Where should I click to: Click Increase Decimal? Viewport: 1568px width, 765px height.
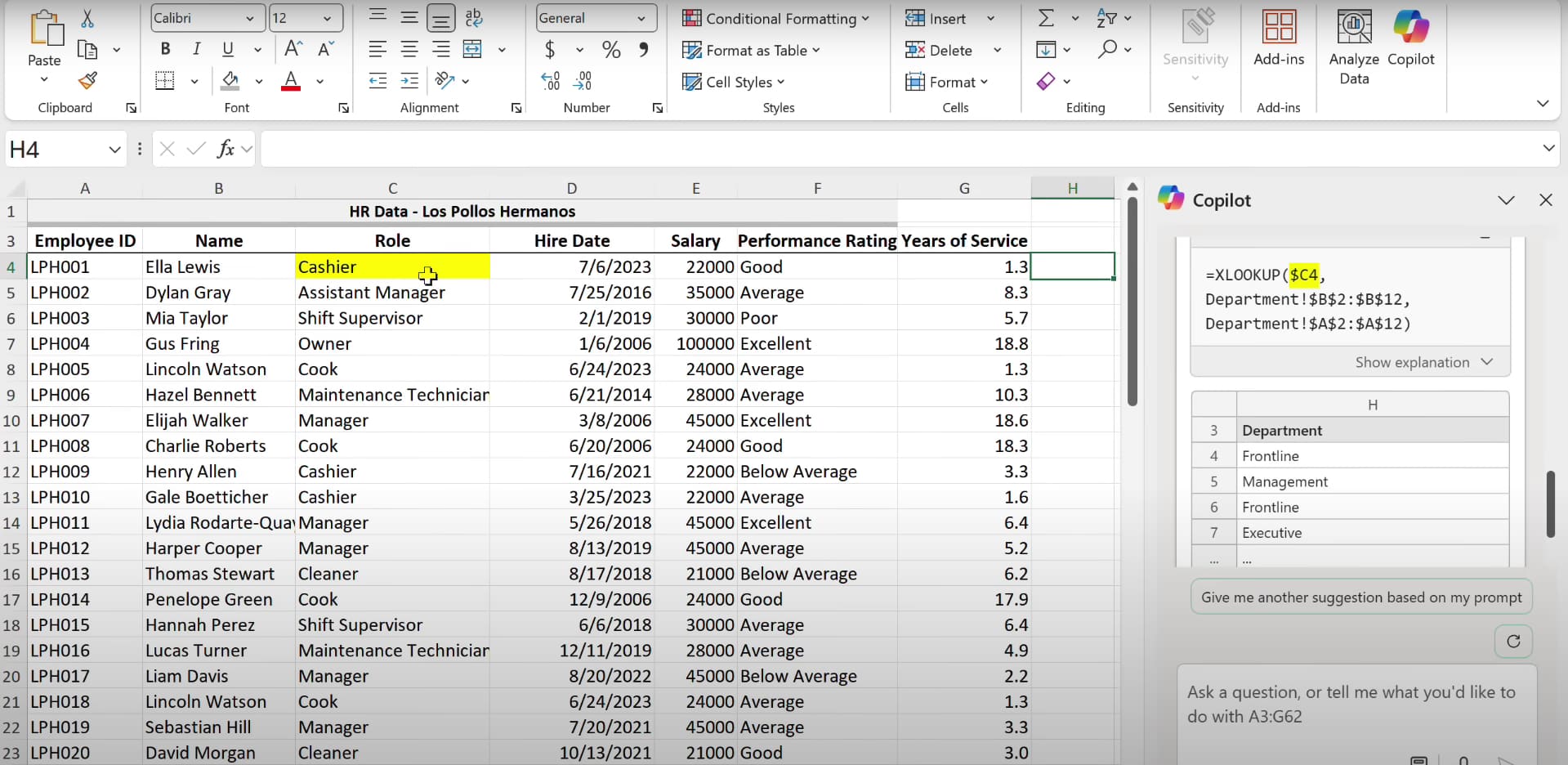[551, 81]
